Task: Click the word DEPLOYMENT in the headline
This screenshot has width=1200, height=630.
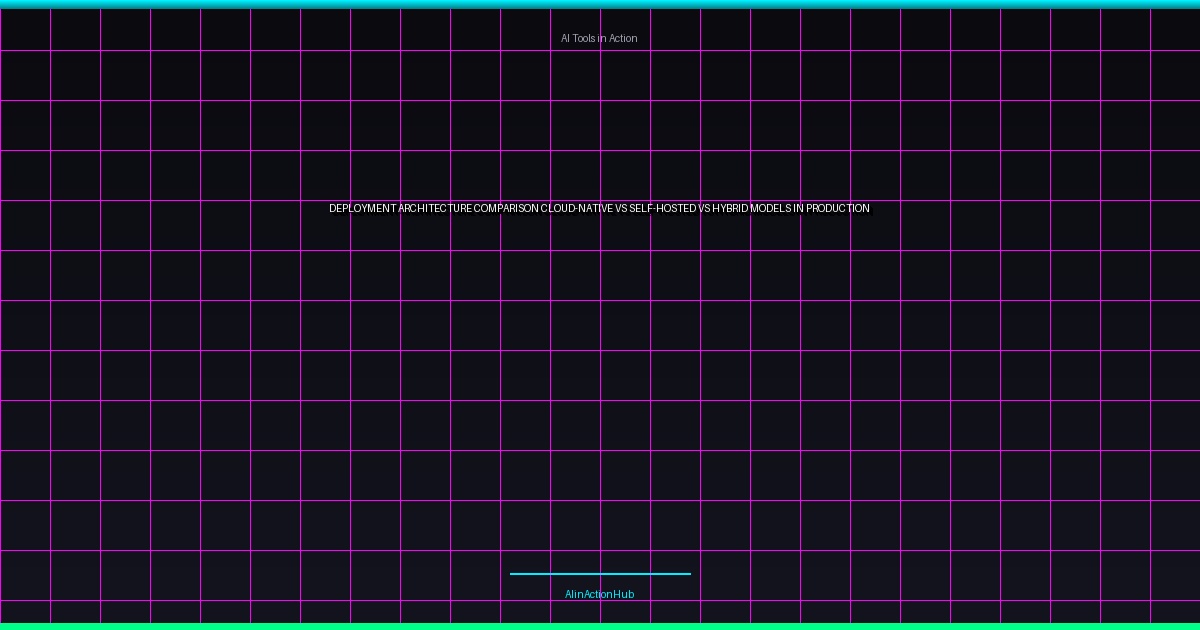Action: [362, 209]
